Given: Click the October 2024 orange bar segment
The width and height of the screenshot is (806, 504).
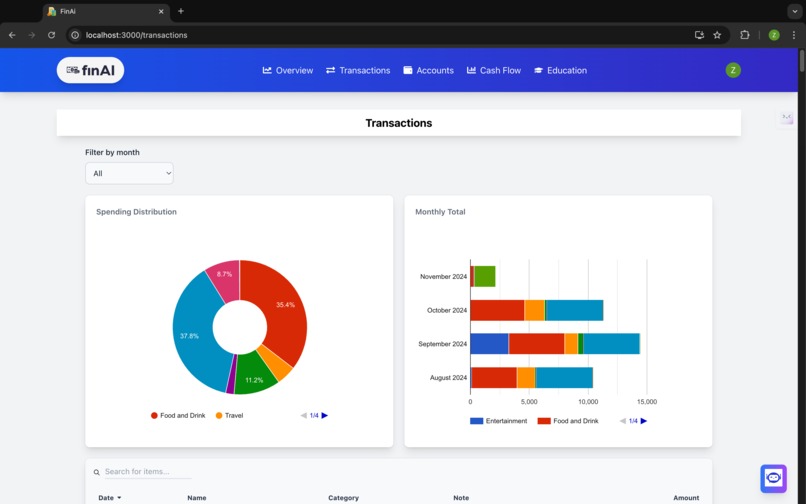Looking at the screenshot, I should pos(535,310).
